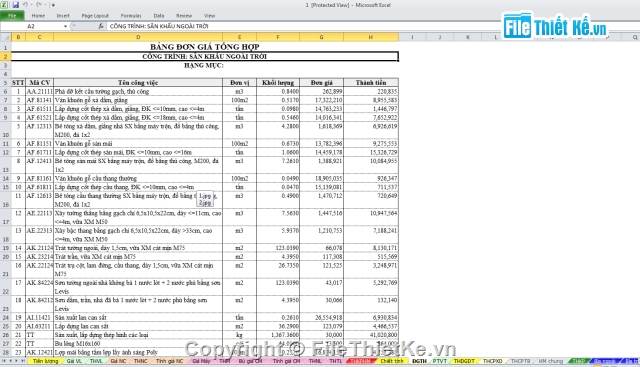
Task: Open the Formulas ribbon tab
Action: tap(131, 16)
